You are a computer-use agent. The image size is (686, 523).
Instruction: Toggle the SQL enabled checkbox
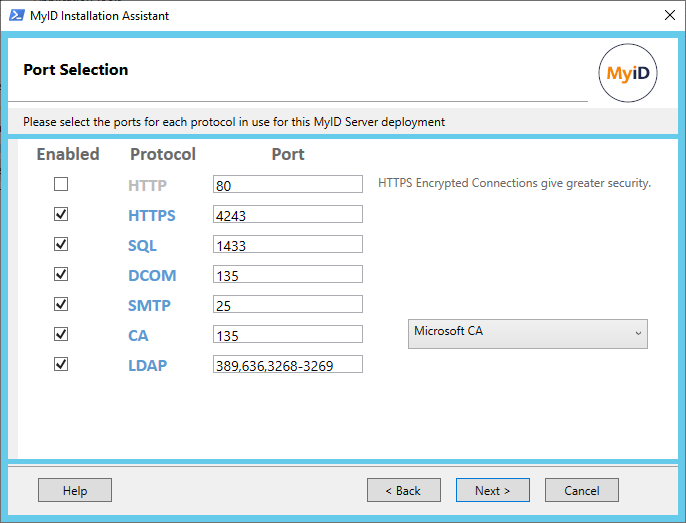tap(61, 244)
